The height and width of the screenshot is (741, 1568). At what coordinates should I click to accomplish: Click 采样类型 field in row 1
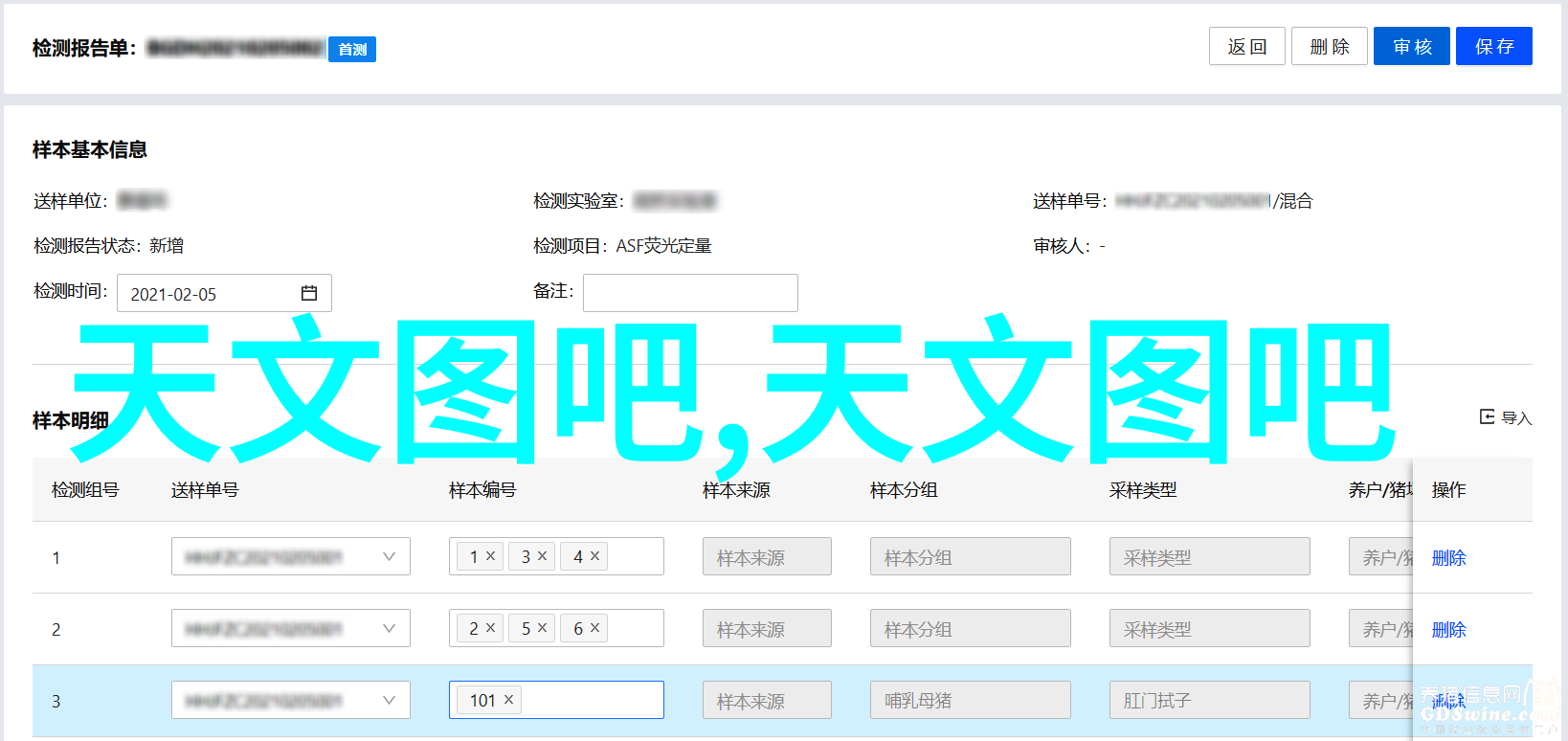click(1210, 556)
